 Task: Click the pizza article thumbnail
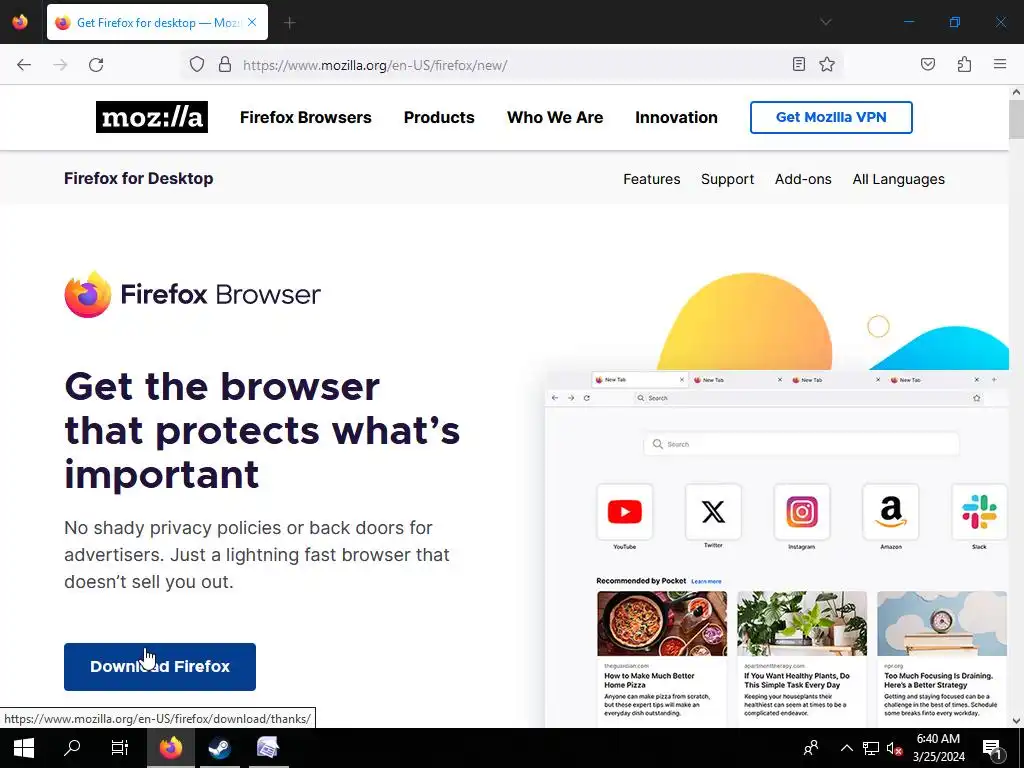pyautogui.click(x=662, y=623)
